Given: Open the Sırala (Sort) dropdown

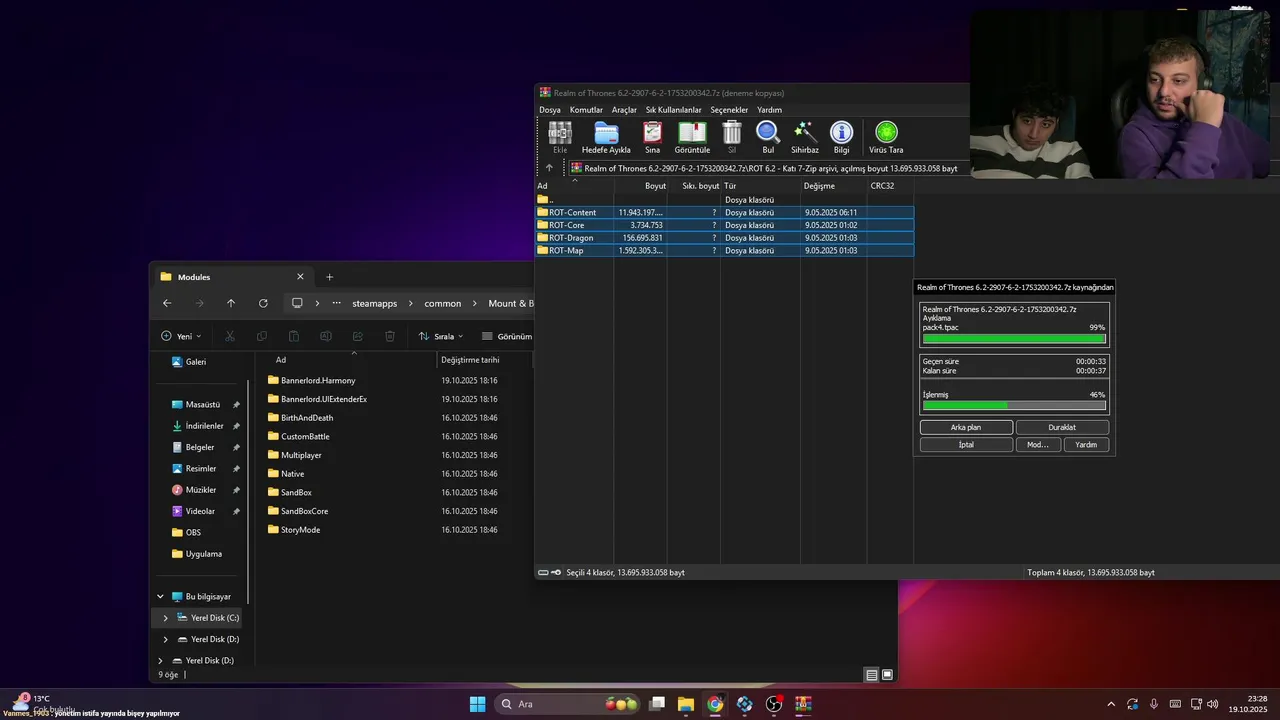Looking at the screenshot, I should 441,336.
